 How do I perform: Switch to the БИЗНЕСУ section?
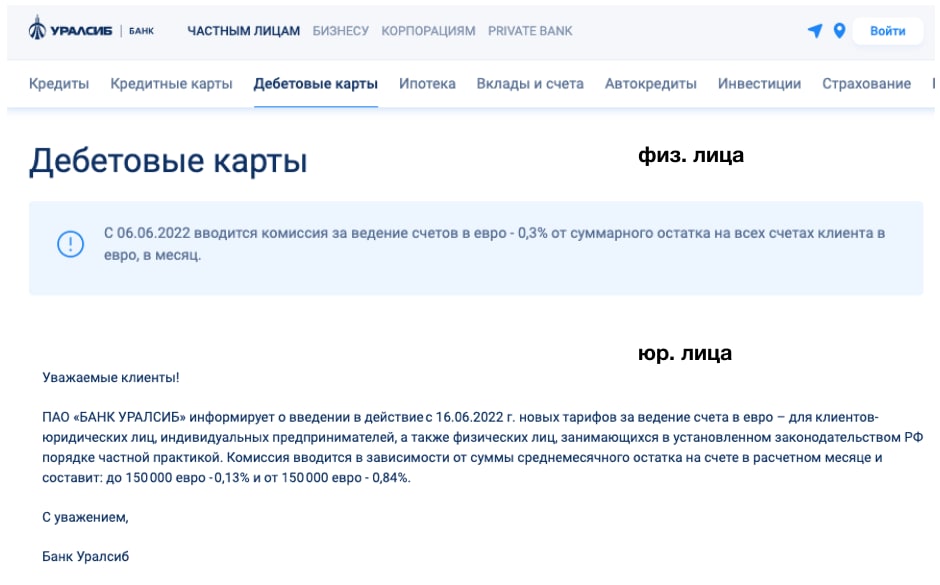[x=341, y=31]
